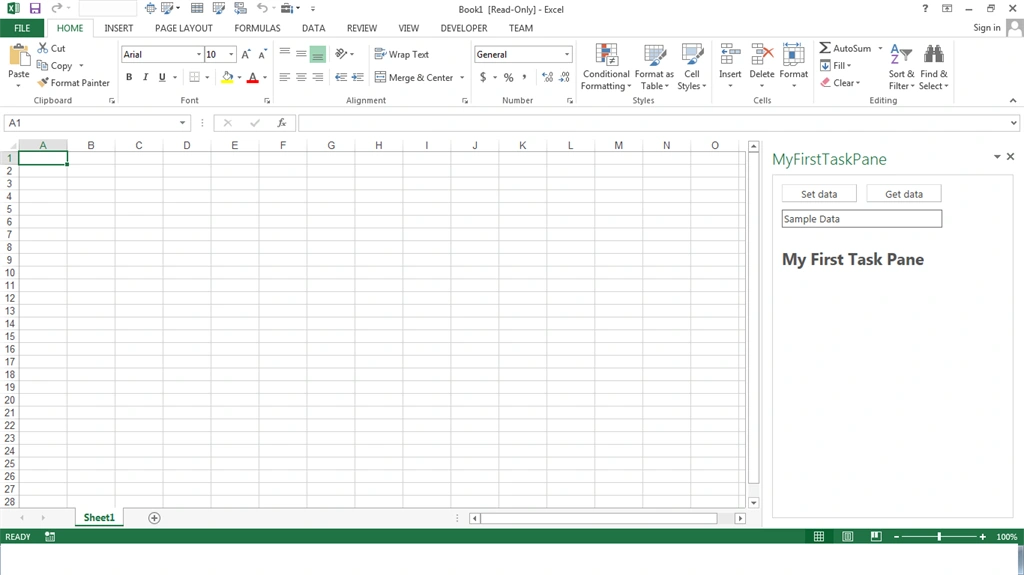Toggle Bold formatting

[x=129, y=77]
